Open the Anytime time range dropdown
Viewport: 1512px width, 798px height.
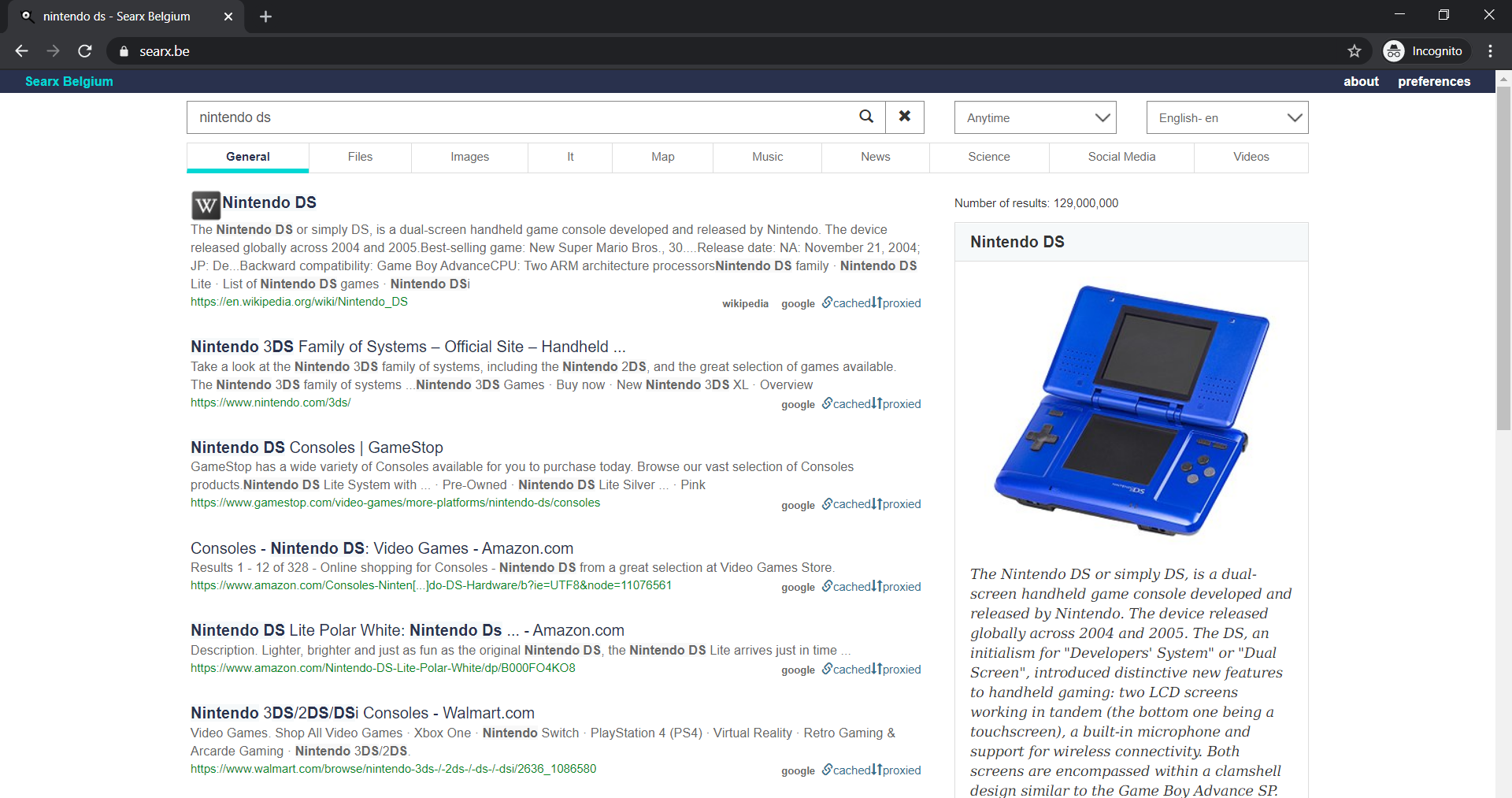1035,117
